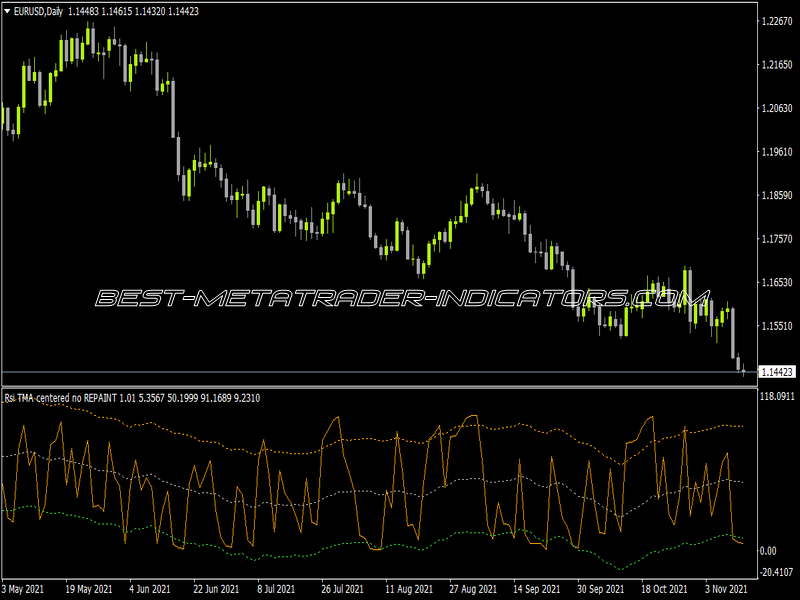
Task: Click the 3 May 2021 date label
Action: point(23,589)
